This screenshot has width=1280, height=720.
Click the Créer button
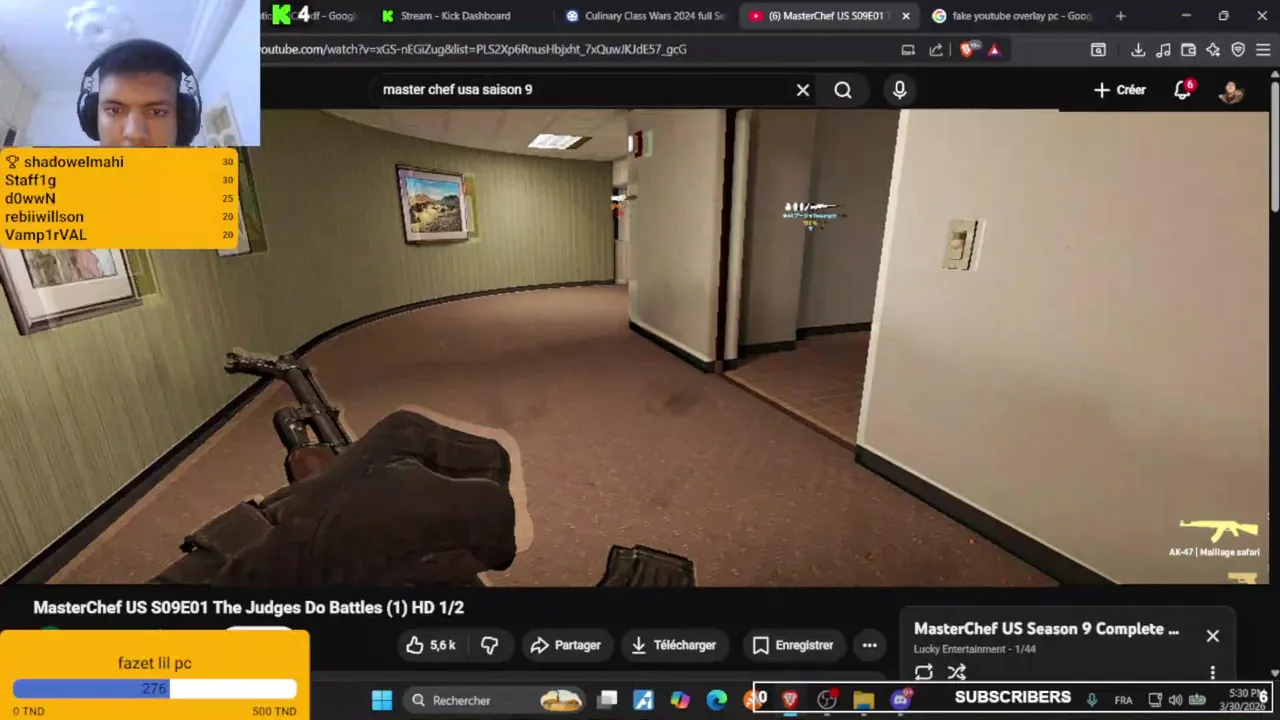(x=1120, y=90)
